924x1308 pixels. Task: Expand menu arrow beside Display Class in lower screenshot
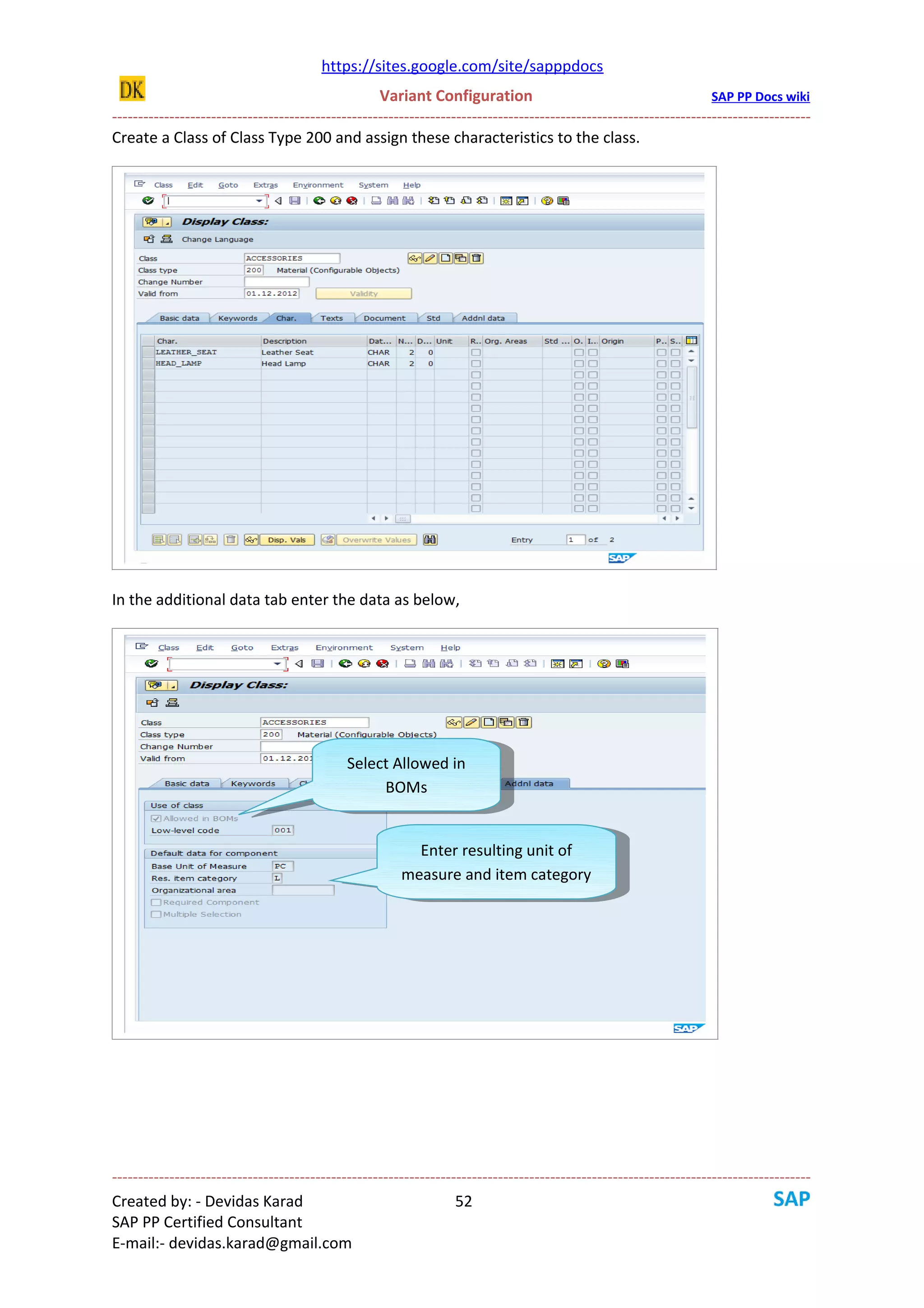click(173, 685)
